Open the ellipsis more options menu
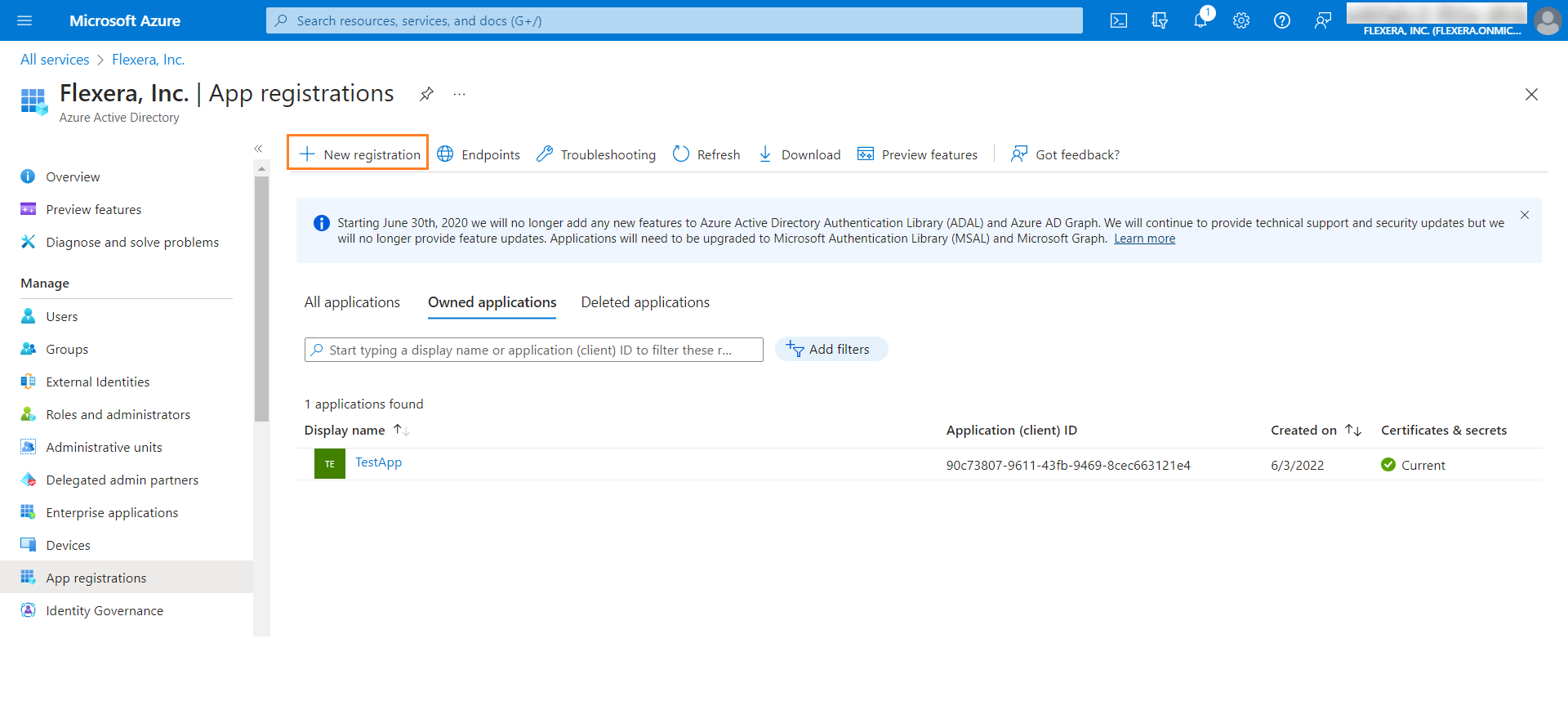The height and width of the screenshot is (701, 1568). [x=460, y=94]
